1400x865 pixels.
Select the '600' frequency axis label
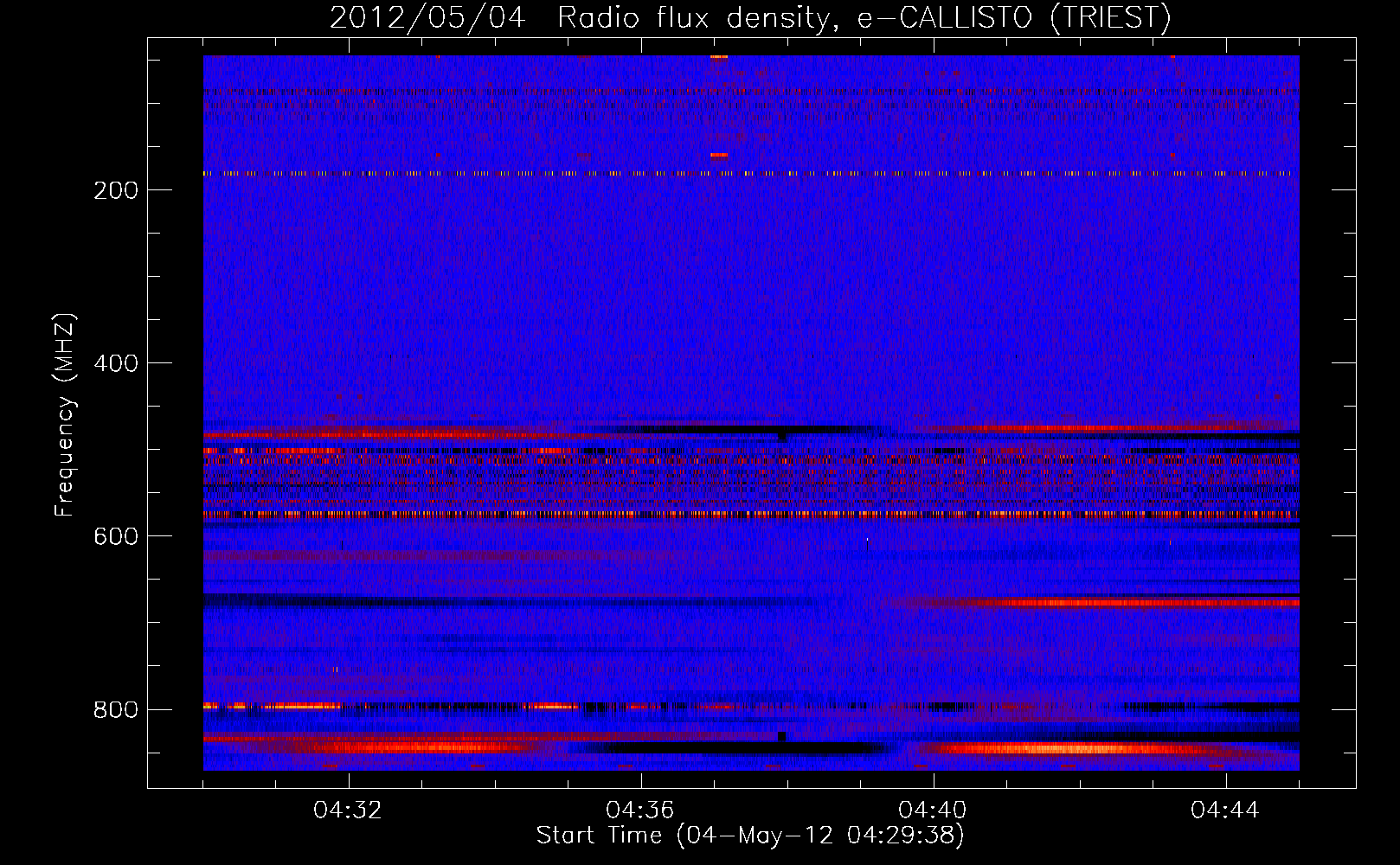(116, 536)
